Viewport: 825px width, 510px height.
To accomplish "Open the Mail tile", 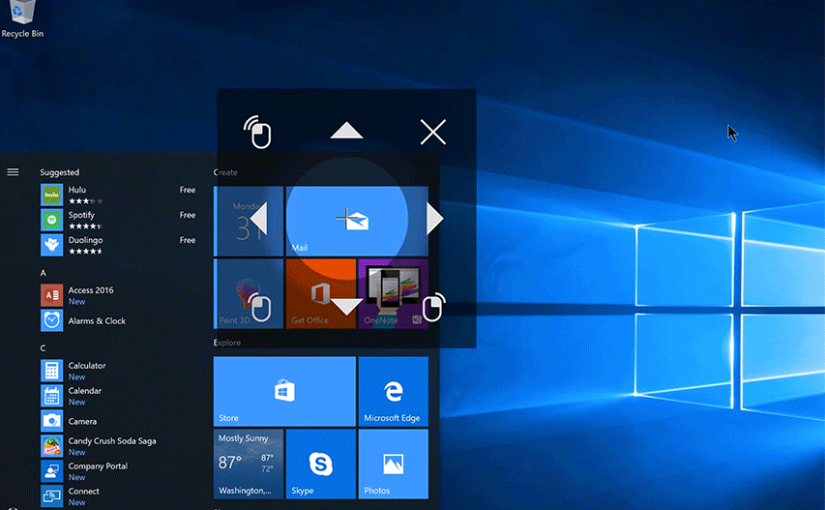I will click(x=357, y=221).
